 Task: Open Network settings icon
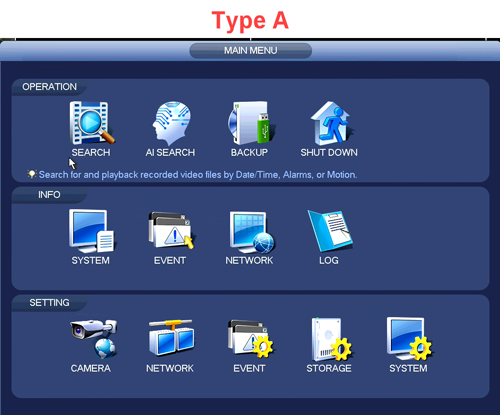point(171,338)
